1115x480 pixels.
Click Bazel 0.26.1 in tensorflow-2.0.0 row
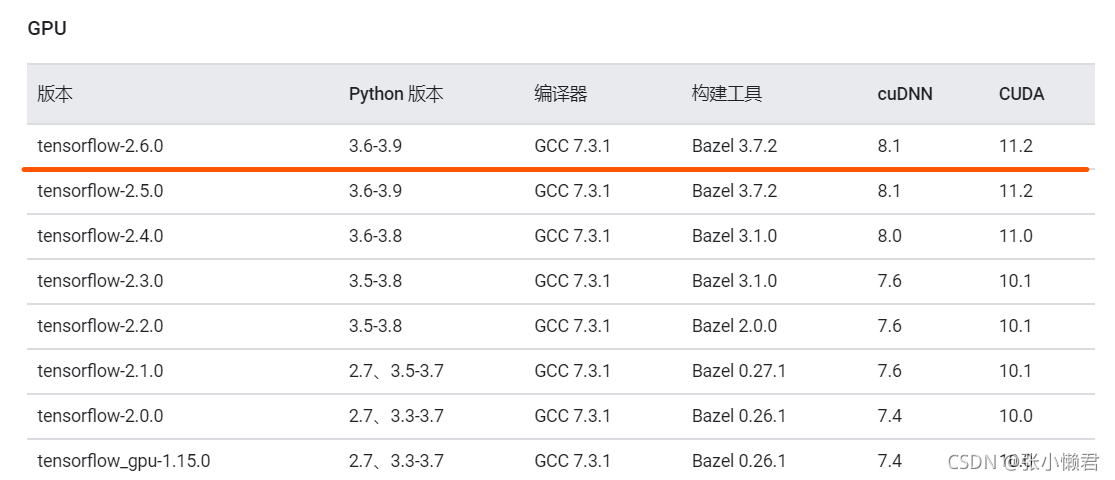739,415
